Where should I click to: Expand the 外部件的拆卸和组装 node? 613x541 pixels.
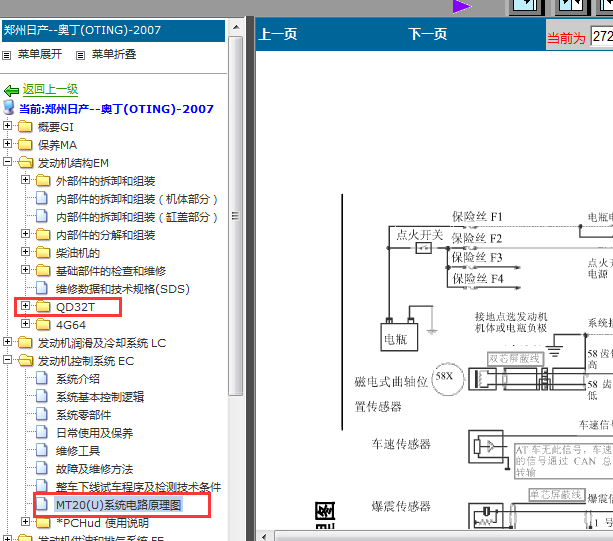tap(25, 179)
